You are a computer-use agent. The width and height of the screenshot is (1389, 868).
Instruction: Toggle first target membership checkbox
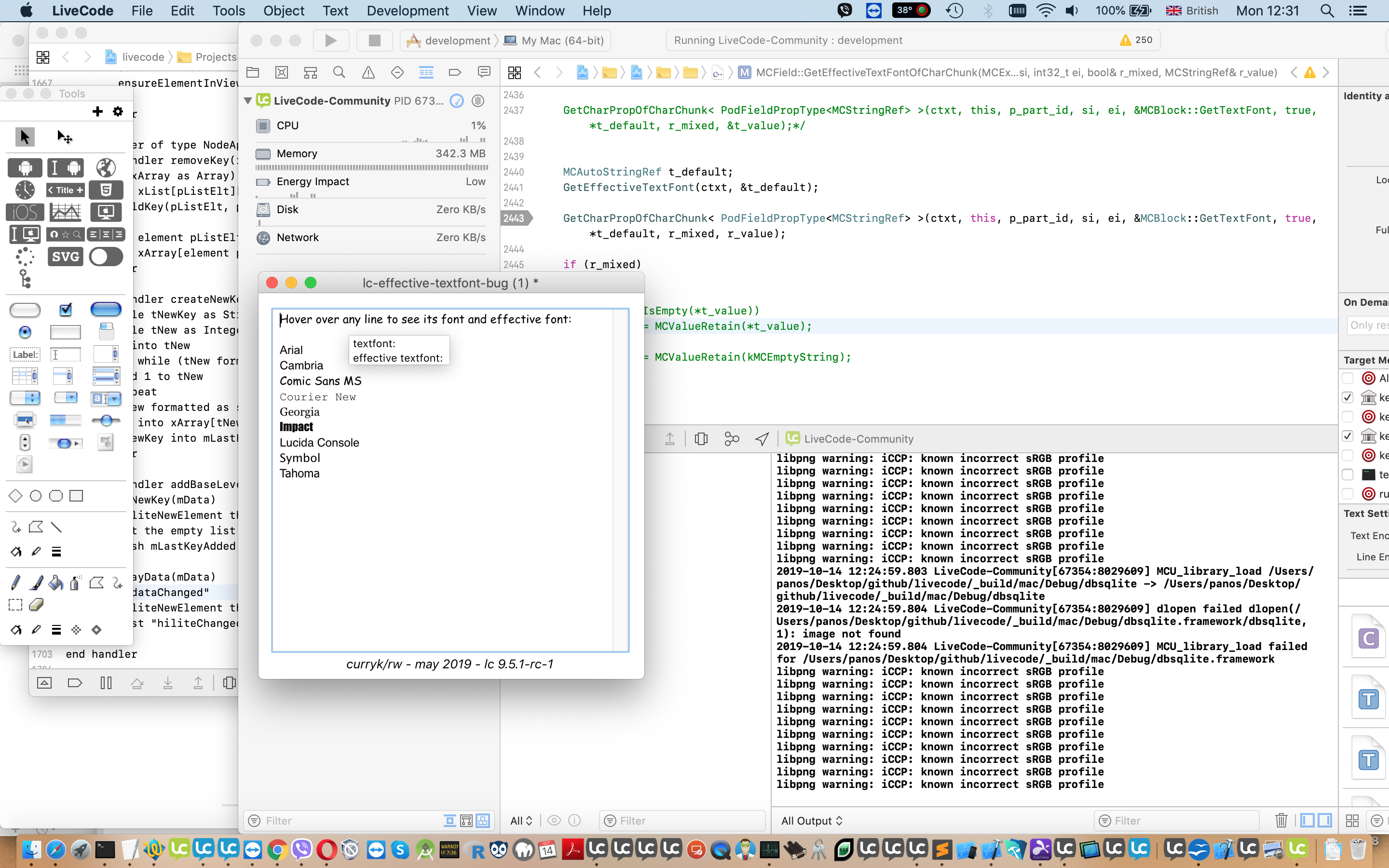pos(1348,379)
